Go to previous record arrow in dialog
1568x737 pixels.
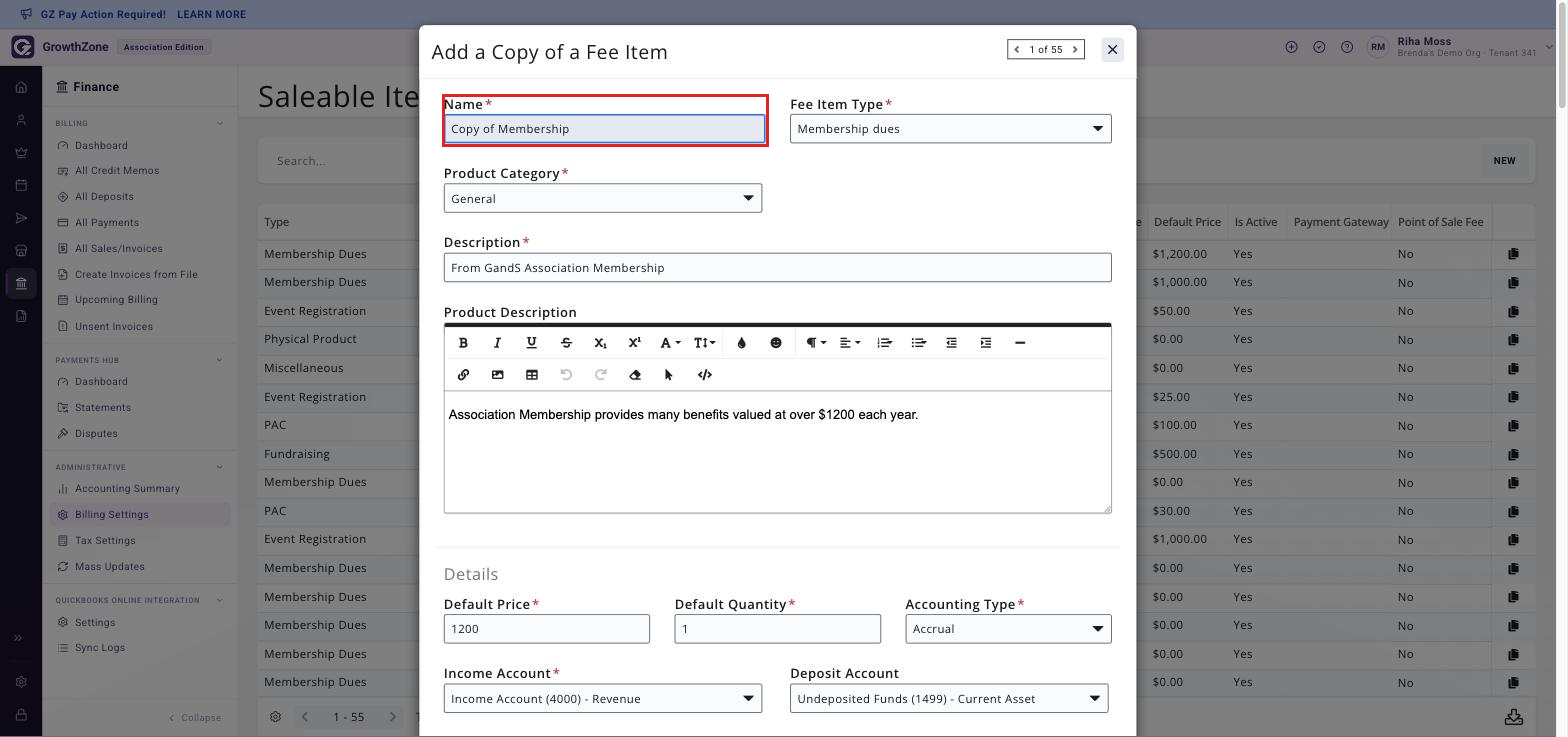1017,49
